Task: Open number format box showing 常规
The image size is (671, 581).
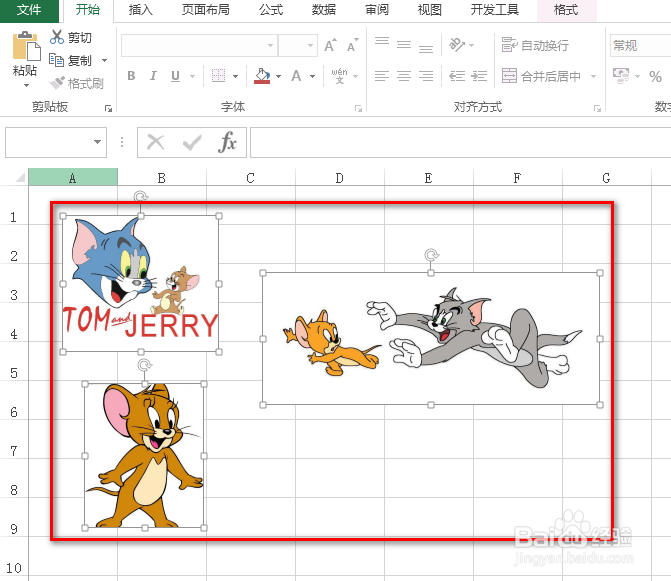Action: click(x=640, y=45)
